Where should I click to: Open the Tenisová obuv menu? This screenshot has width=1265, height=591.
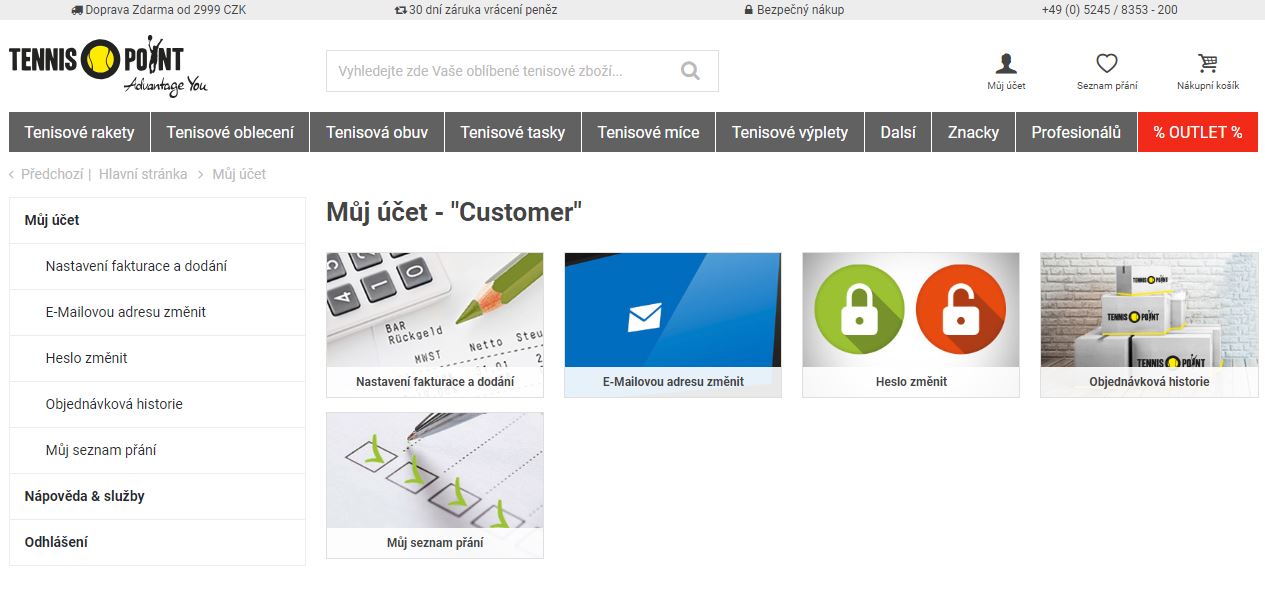[377, 132]
